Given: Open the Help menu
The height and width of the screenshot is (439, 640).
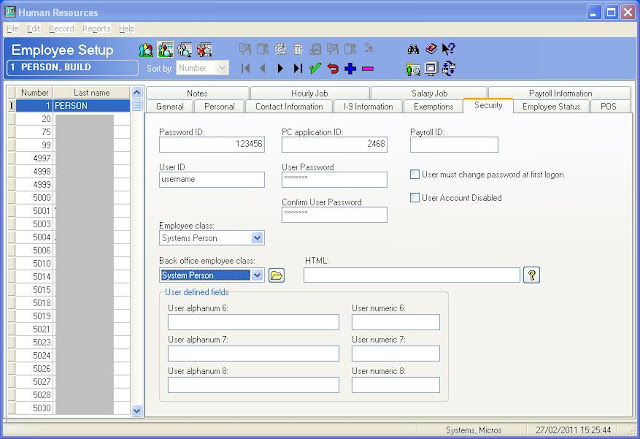Looking at the screenshot, I should (x=127, y=29).
